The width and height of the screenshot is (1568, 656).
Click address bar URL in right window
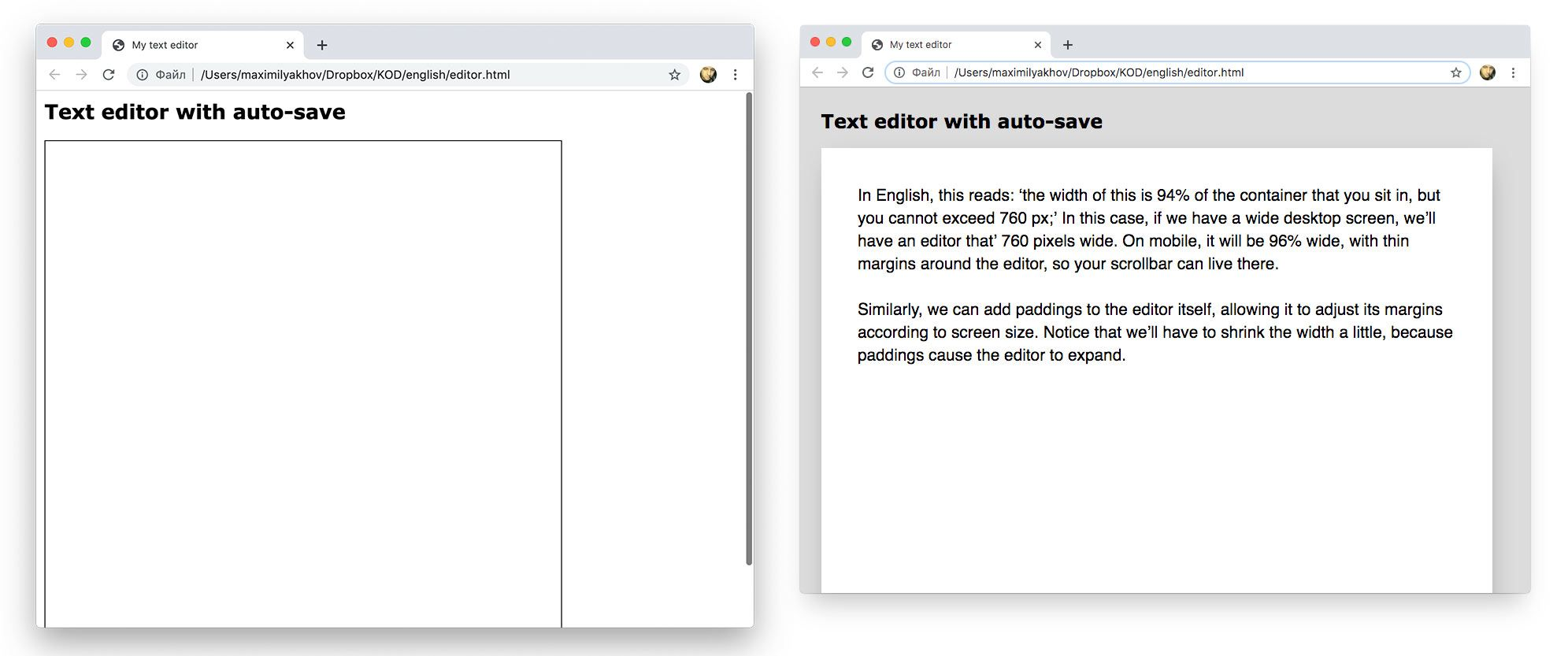click(1099, 72)
